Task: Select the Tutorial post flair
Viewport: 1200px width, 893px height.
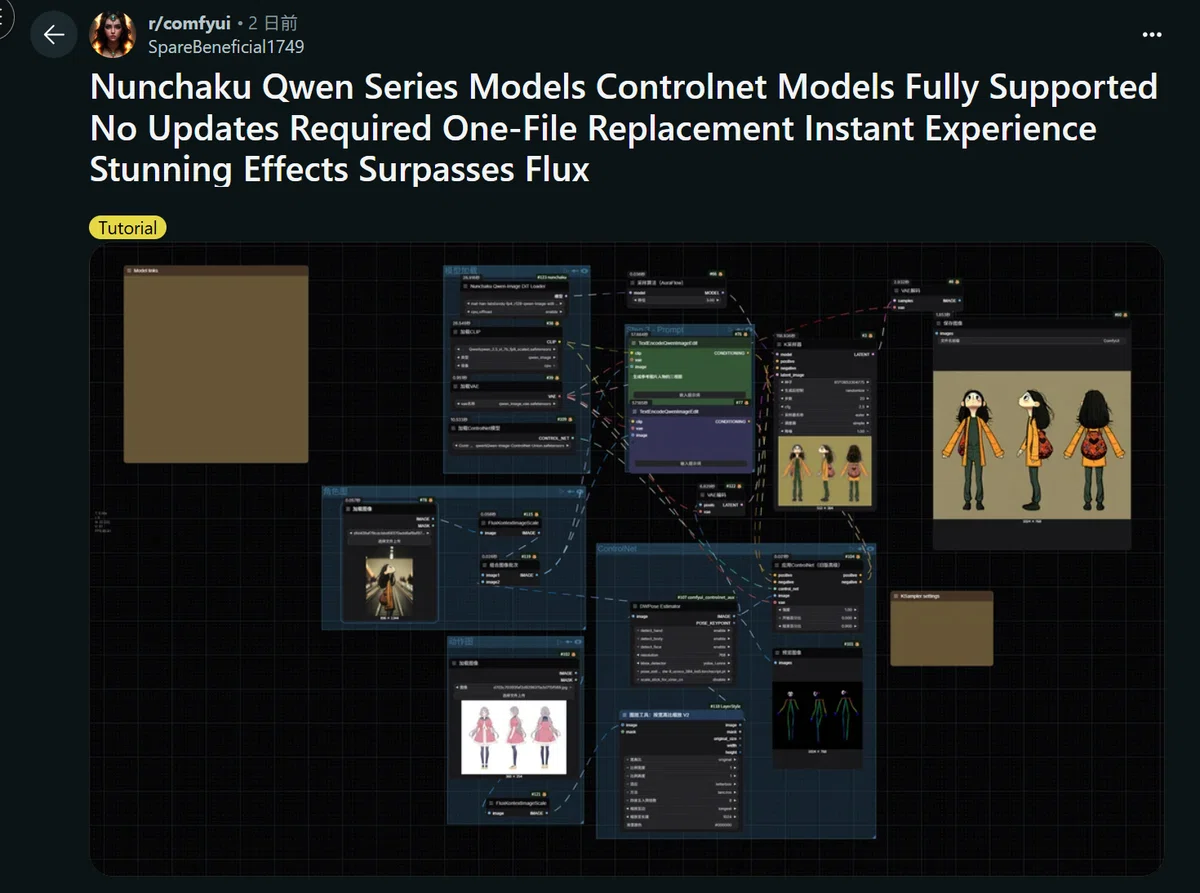Action: coord(128,228)
